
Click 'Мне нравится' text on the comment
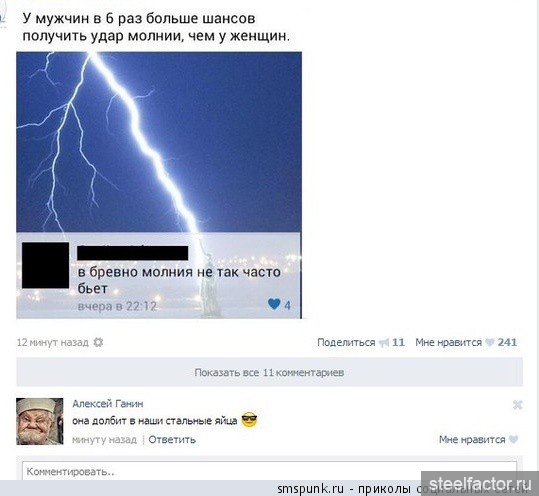click(x=472, y=439)
